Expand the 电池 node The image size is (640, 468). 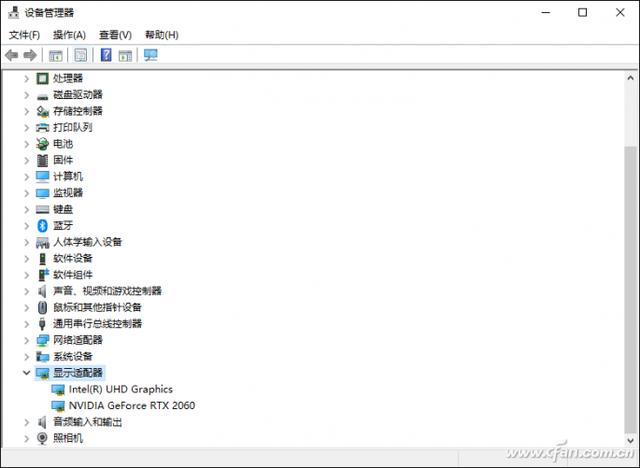point(27,144)
